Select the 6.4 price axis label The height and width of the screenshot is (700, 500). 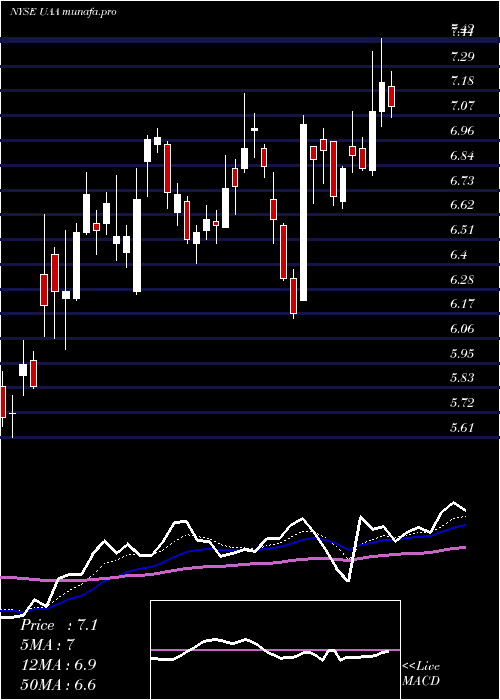(x=459, y=255)
